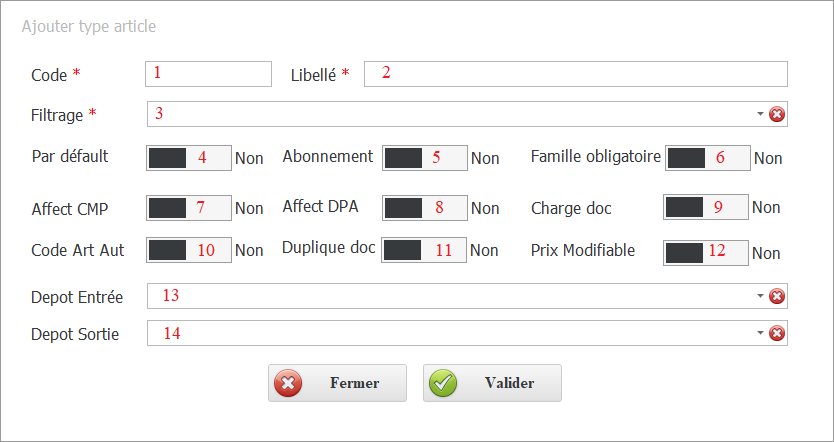Enable the Affect DPA switch
834x442 pixels.
click(x=425, y=207)
